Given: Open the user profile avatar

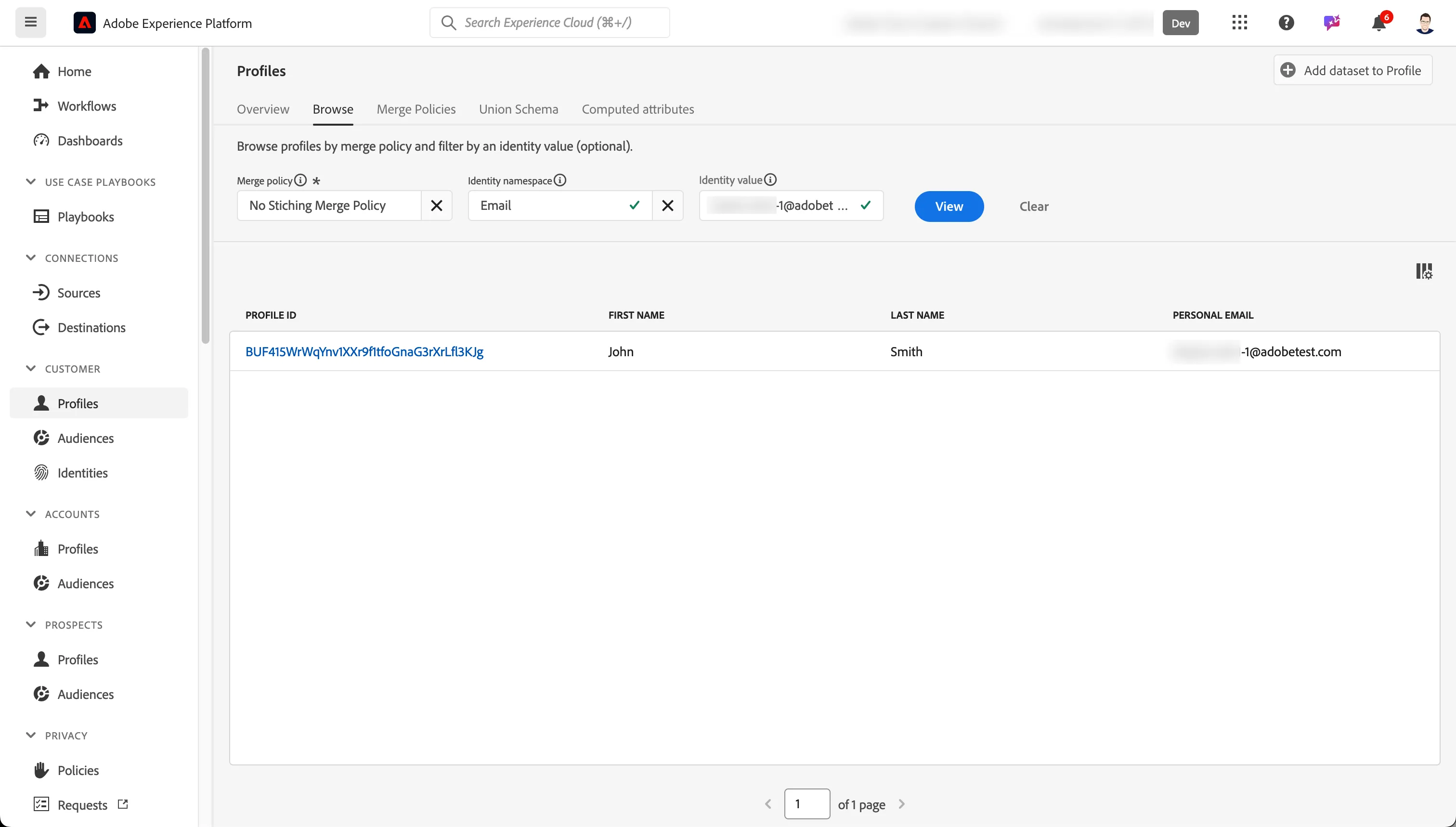Looking at the screenshot, I should point(1425,23).
